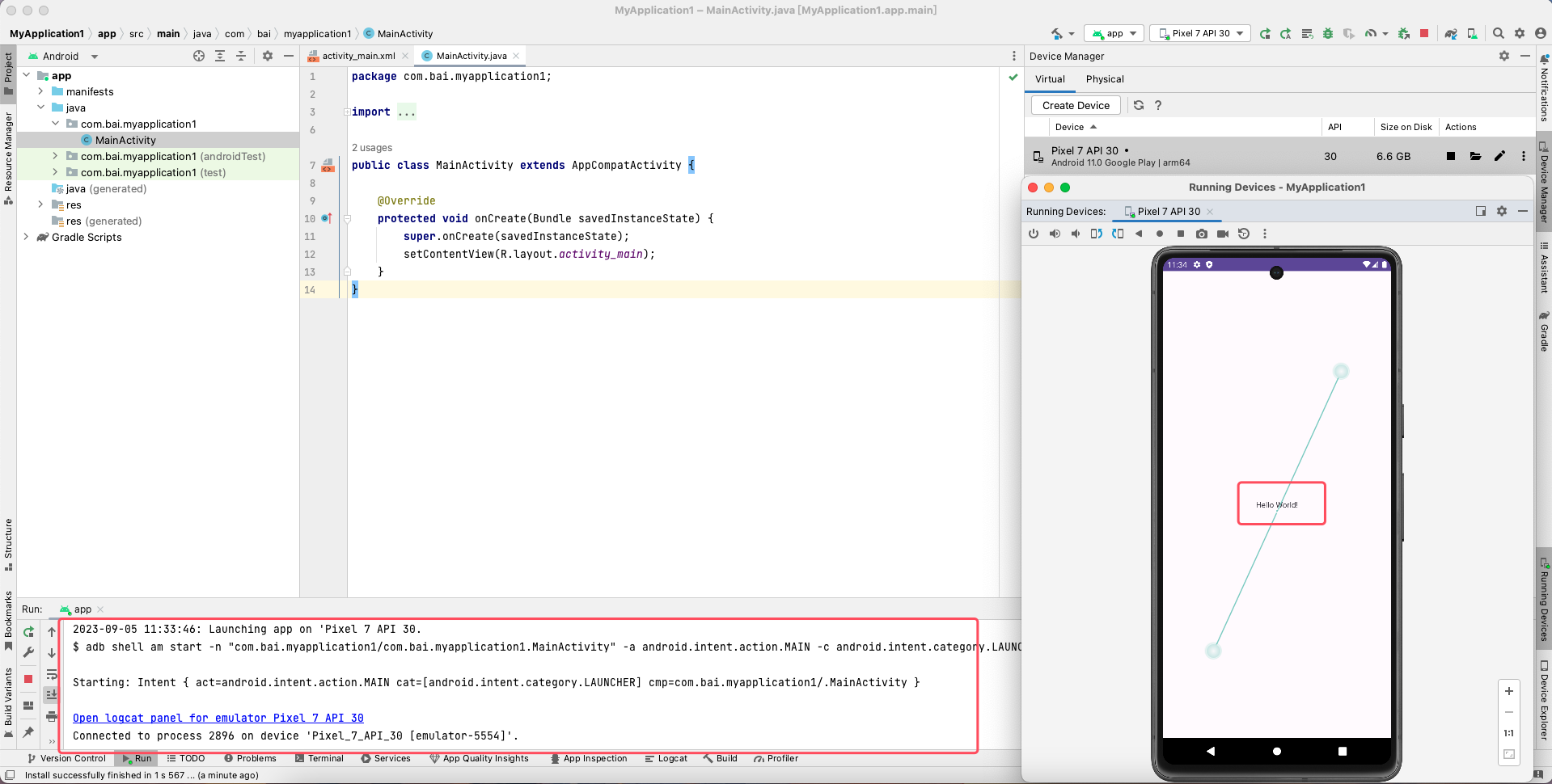
Task: Click emulator volume up icon
Action: coord(1055,234)
